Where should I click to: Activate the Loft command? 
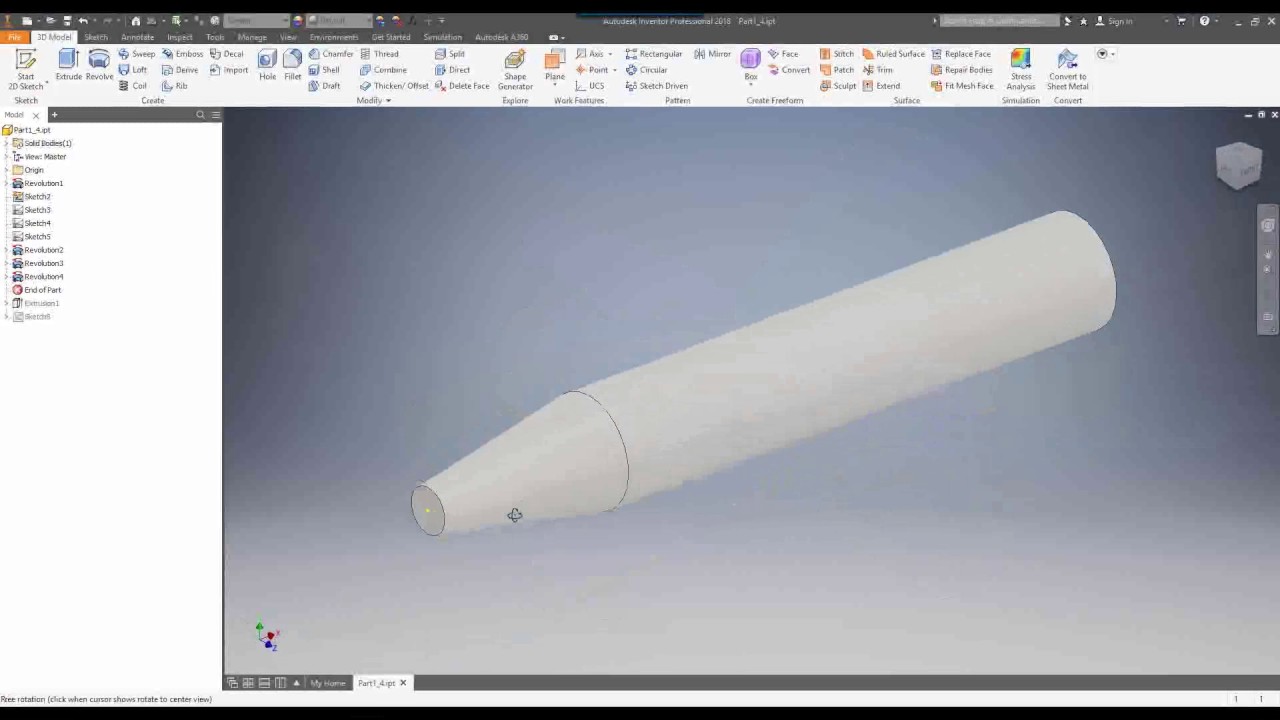click(x=132, y=70)
